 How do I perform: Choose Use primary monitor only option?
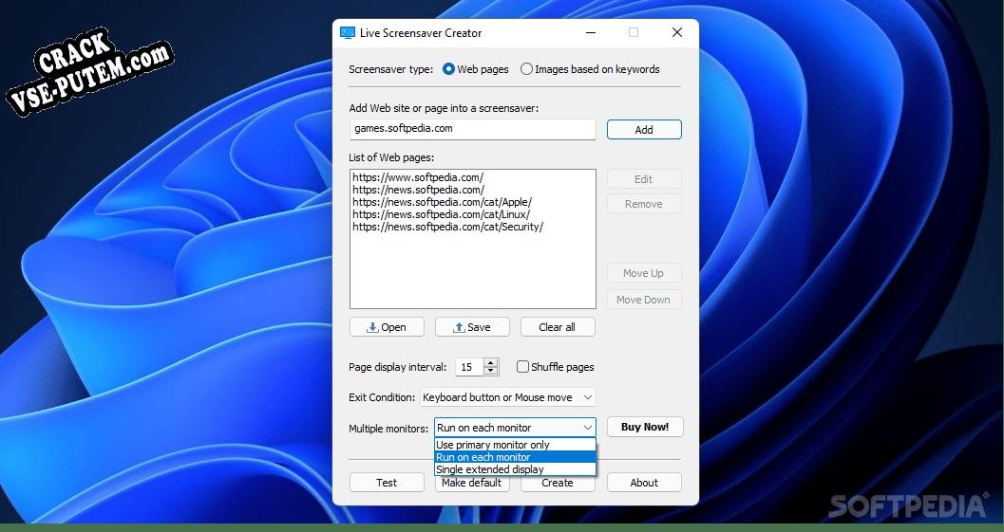pos(515,445)
